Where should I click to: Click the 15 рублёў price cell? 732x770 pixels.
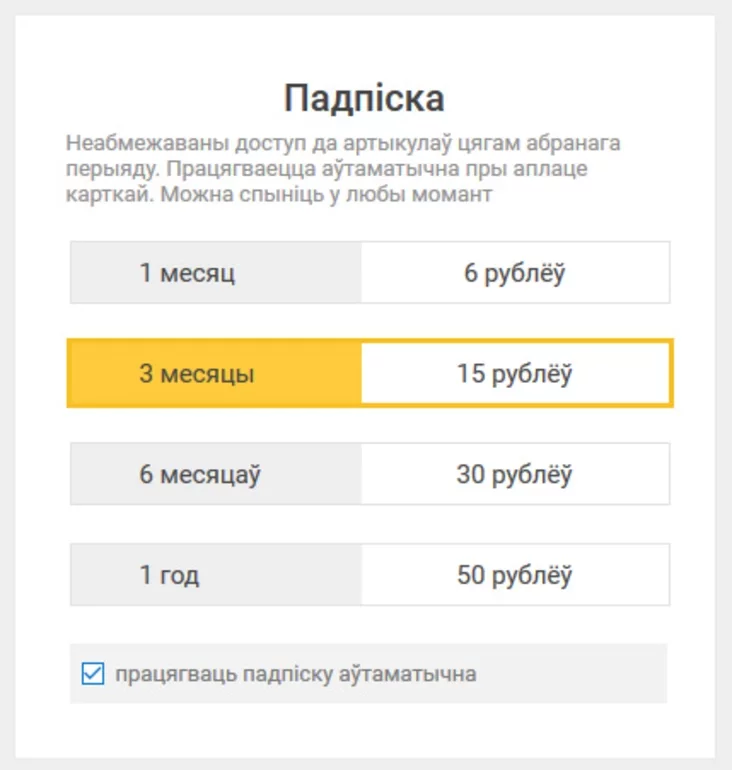point(515,374)
